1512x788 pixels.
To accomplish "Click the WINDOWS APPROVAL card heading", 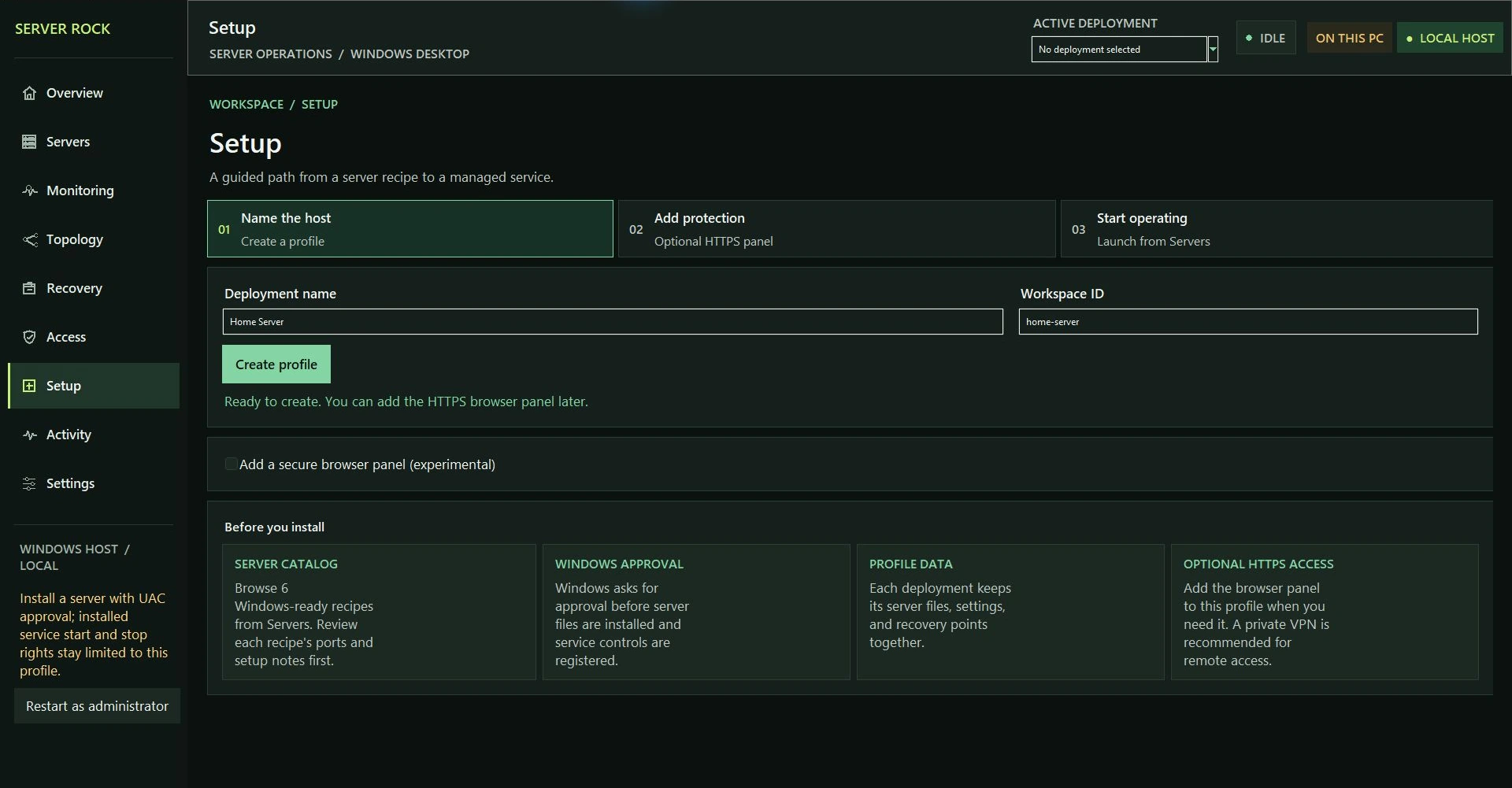I will pos(619,564).
